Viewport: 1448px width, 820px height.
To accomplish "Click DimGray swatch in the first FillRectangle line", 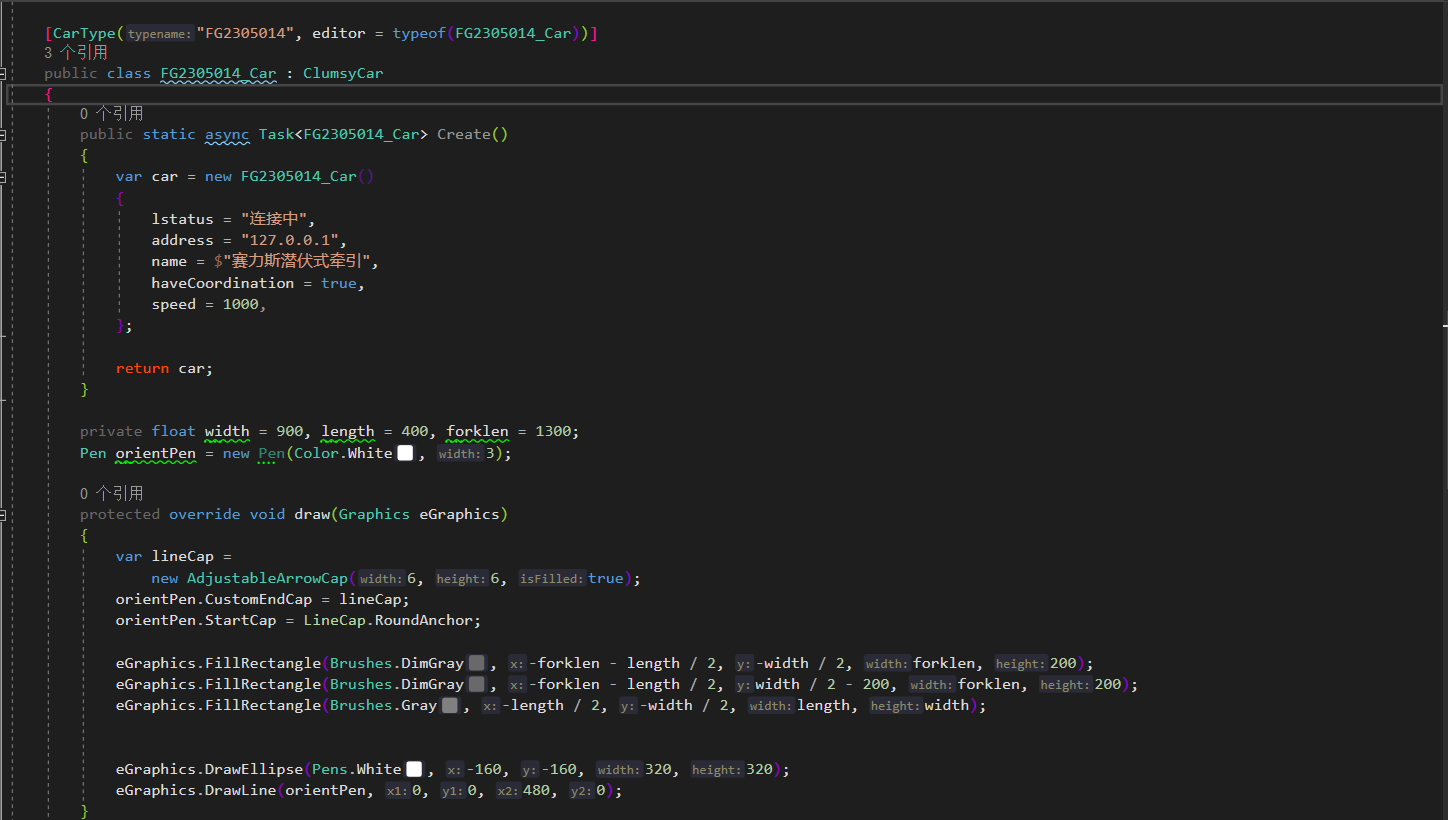I will (477, 664).
